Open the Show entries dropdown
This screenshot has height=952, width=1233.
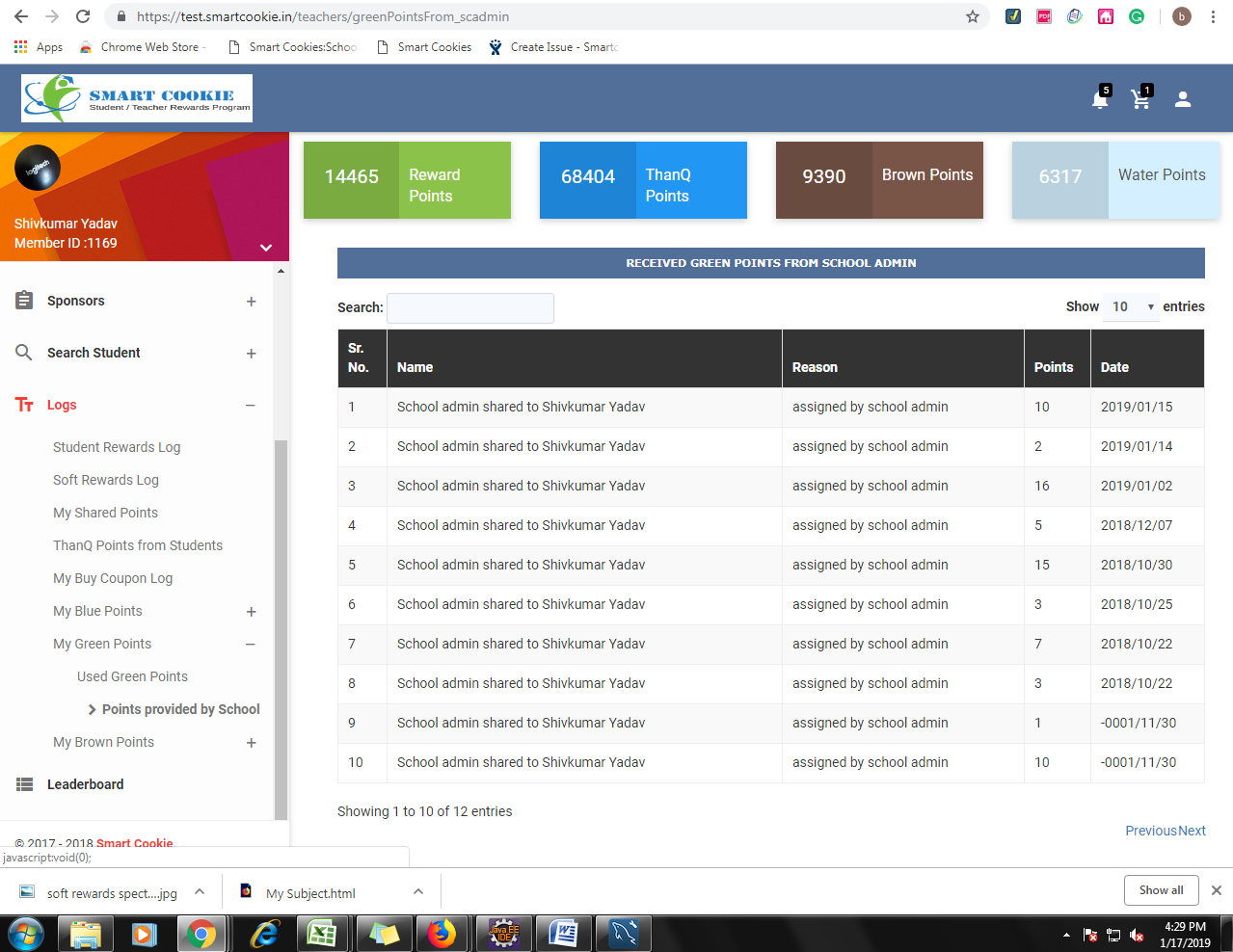point(1131,306)
